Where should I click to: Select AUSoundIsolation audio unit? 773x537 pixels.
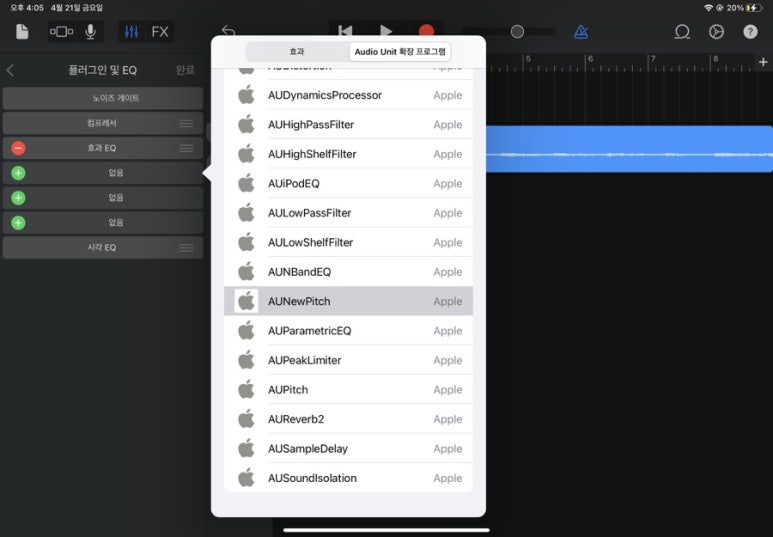(x=349, y=478)
